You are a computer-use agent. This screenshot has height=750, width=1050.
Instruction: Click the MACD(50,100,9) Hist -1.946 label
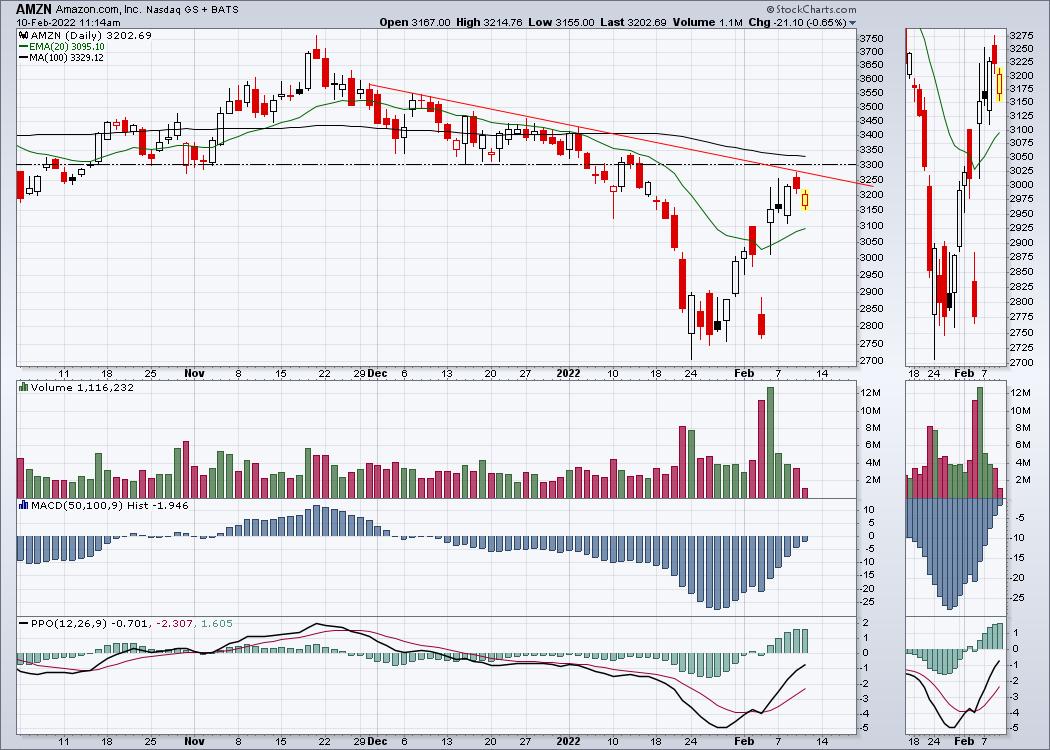110,506
